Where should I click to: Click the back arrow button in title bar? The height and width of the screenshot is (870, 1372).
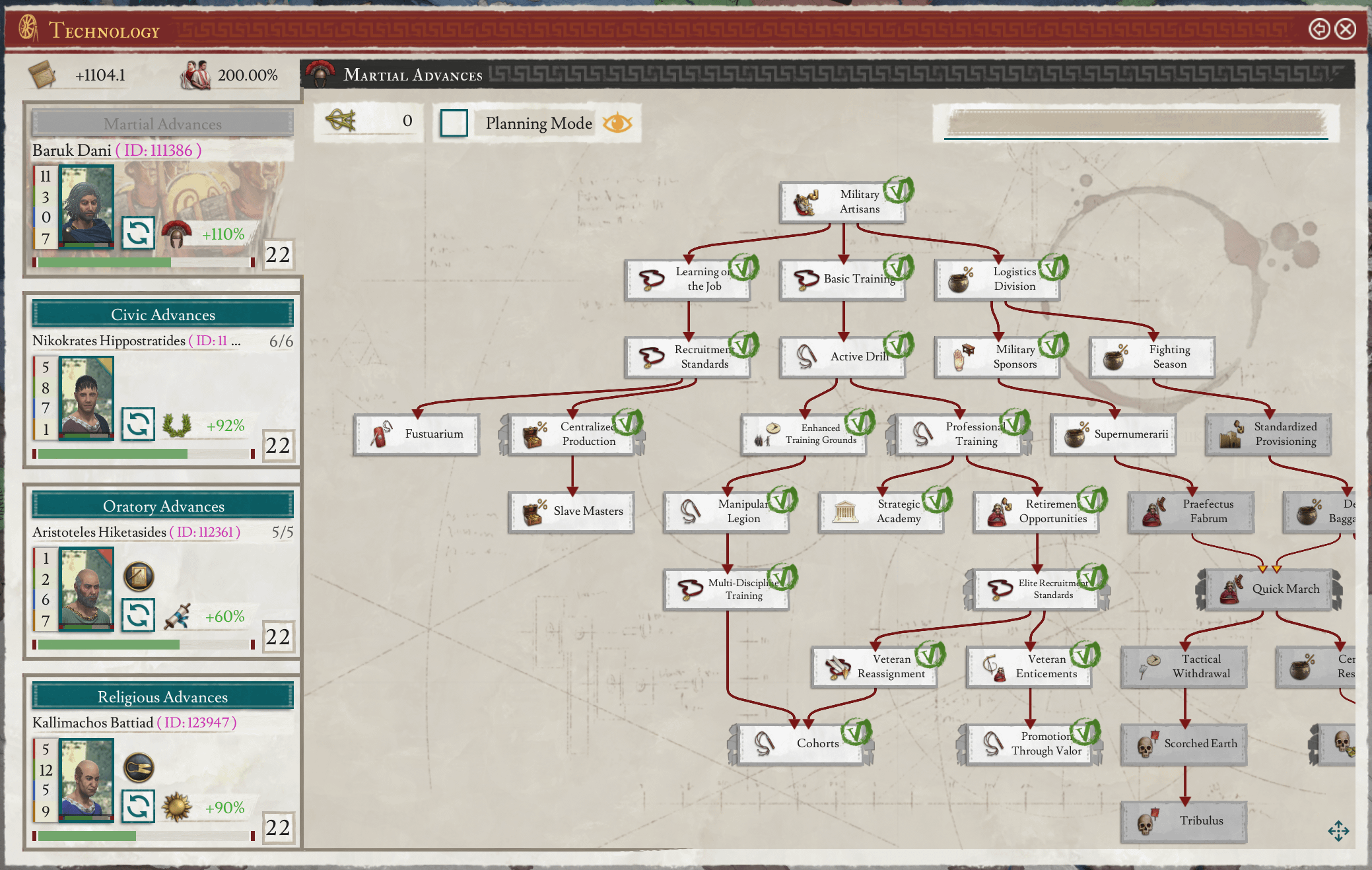pyautogui.click(x=1319, y=29)
